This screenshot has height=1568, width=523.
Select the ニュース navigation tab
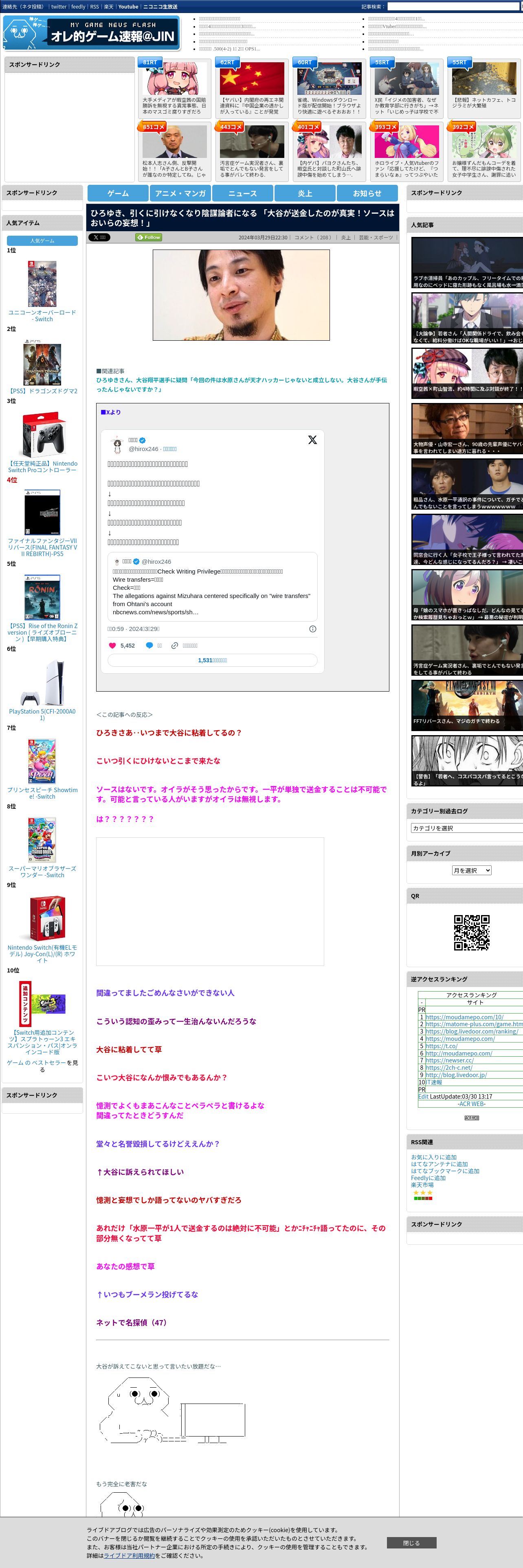pos(242,193)
